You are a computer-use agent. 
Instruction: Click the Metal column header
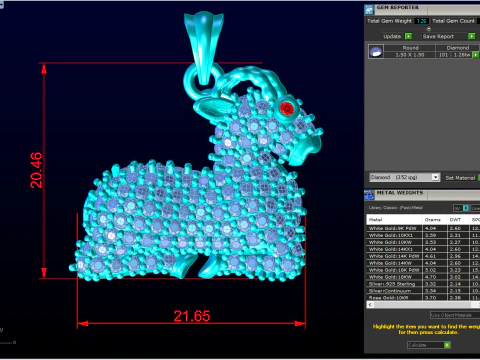[x=394, y=220]
